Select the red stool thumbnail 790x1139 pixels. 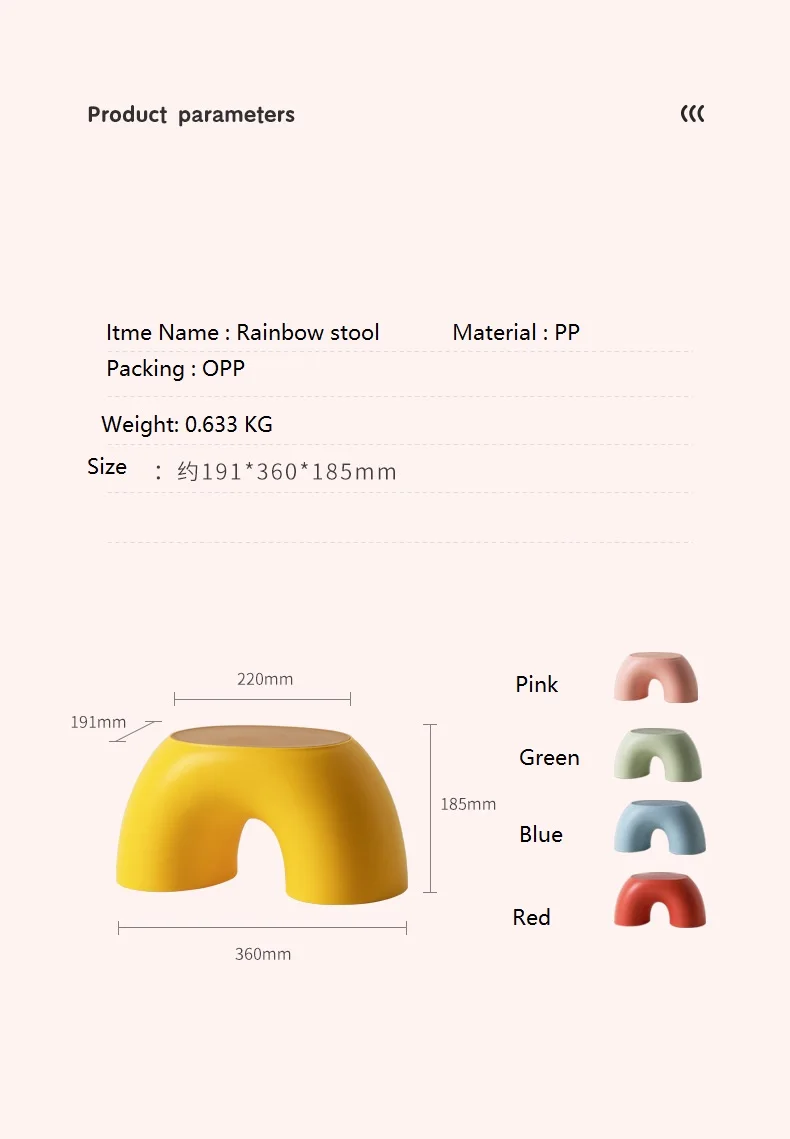[x=659, y=900]
